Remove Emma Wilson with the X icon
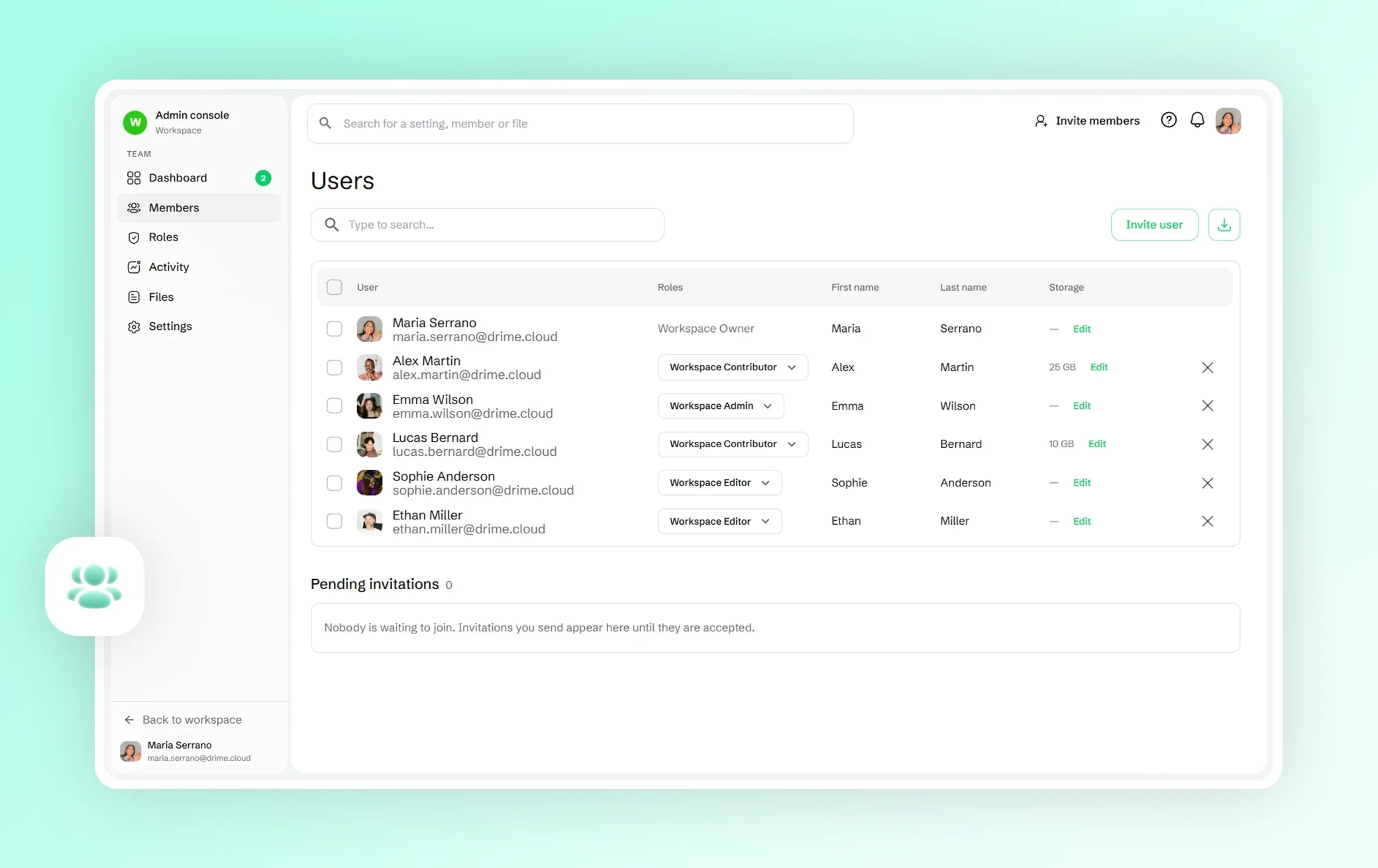Viewport: 1378px width, 868px height. [x=1207, y=406]
